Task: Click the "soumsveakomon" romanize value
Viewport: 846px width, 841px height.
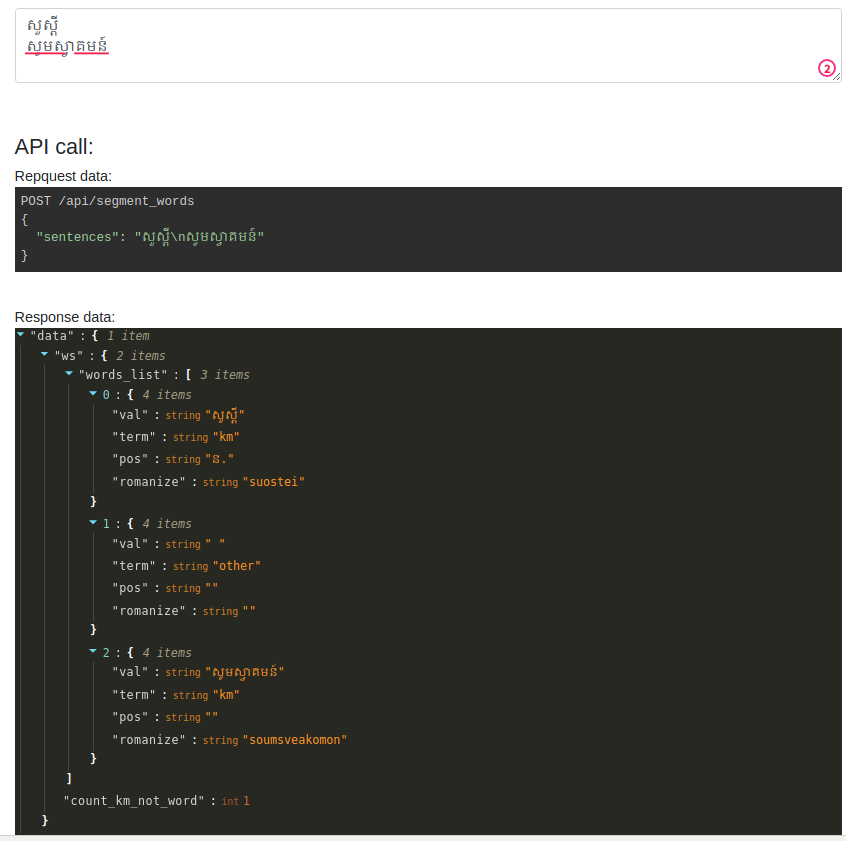Action: [x=294, y=739]
